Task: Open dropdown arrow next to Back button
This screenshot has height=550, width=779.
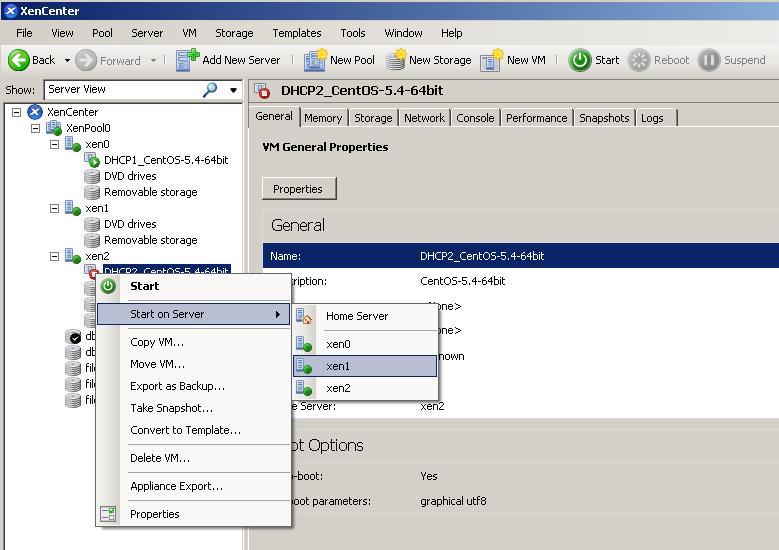Action: pos(67,60)
